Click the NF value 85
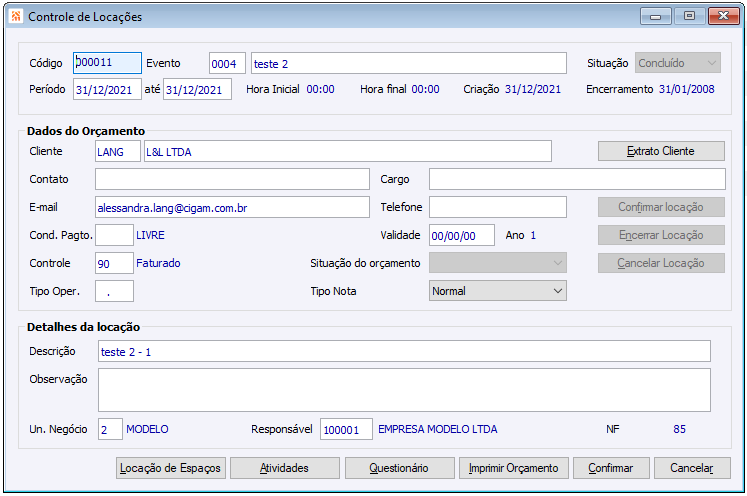747x496 pixels. point(679,429)
